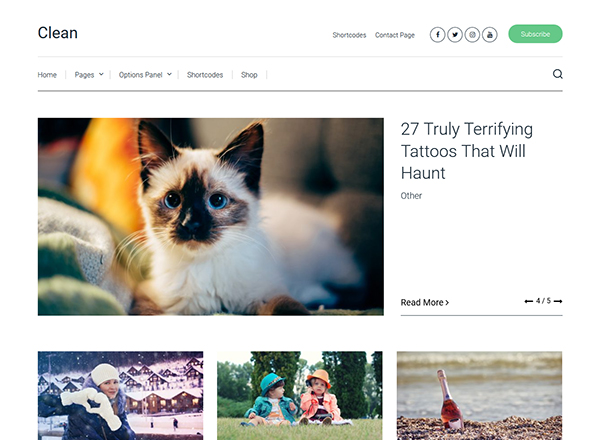Open the Instagram social icon
This screenshot has width=600, height=440.
(472, 35)
